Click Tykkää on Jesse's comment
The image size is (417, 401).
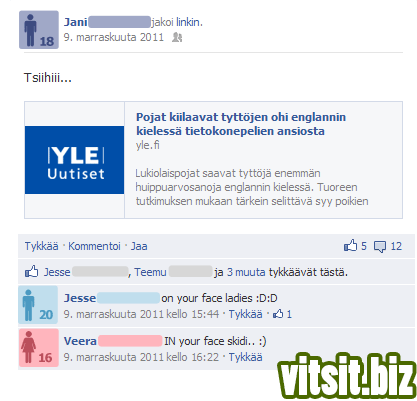pyautogui.click(x=245, y=314)
